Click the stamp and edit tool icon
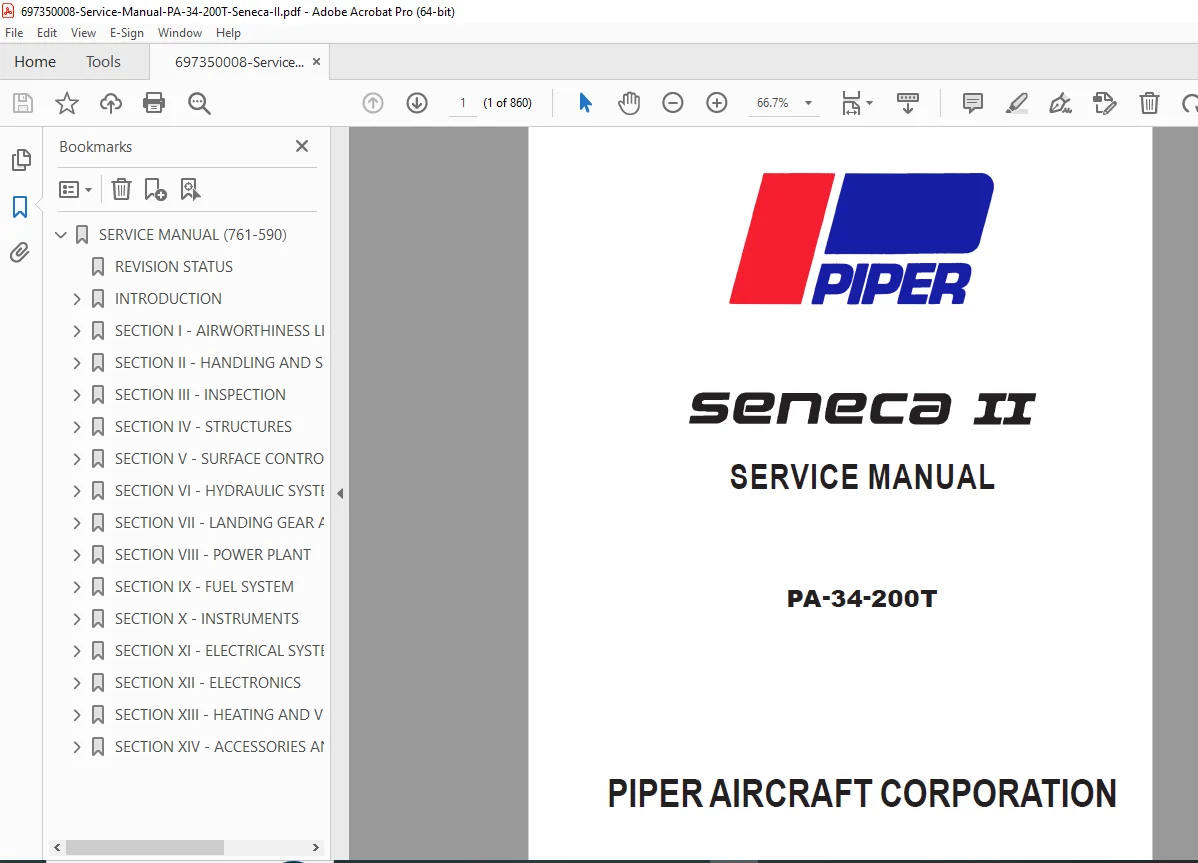 [1105, 103]
